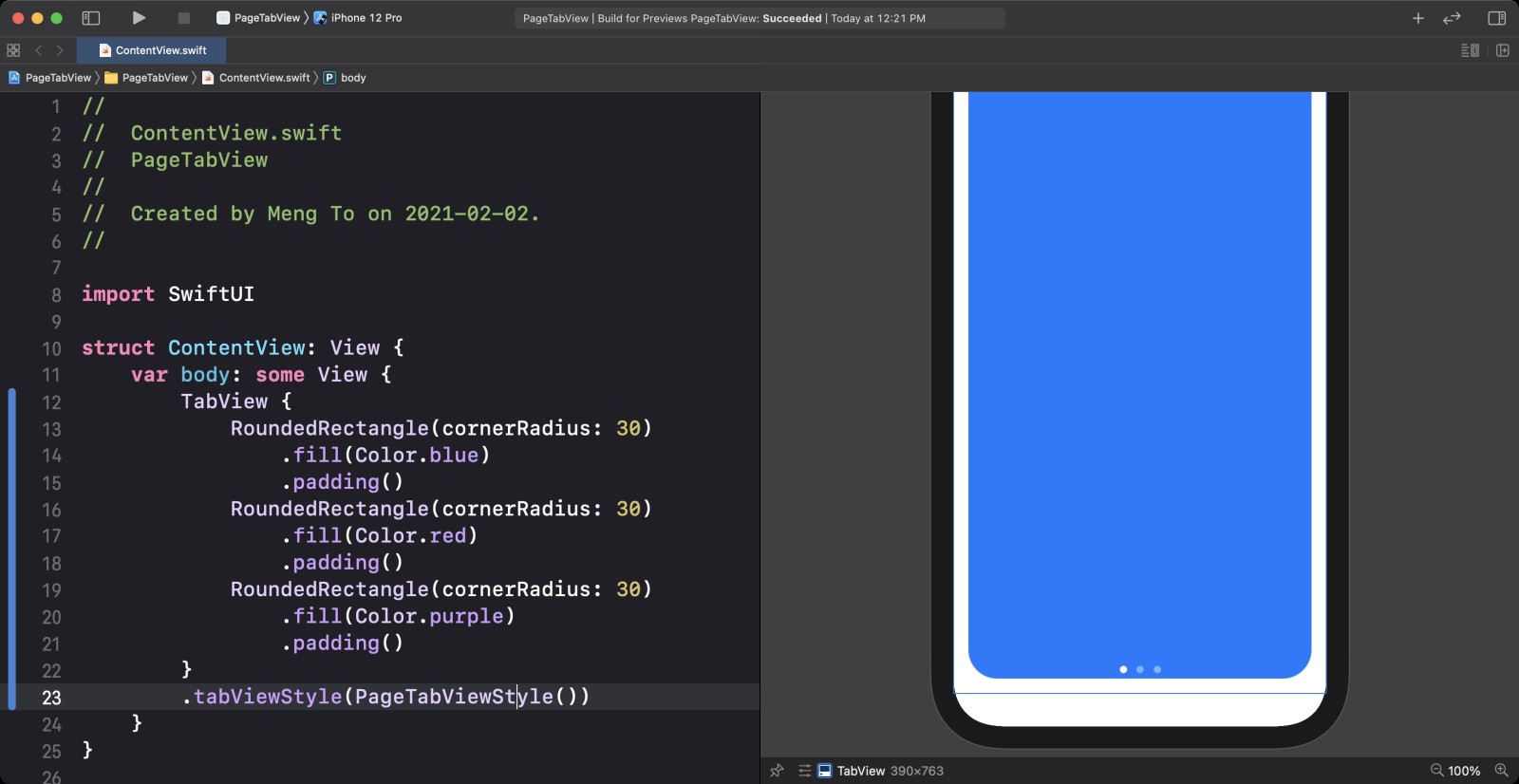
Task: Click 'RoundedRectangle' on line 19
Action: click(329, 589)
